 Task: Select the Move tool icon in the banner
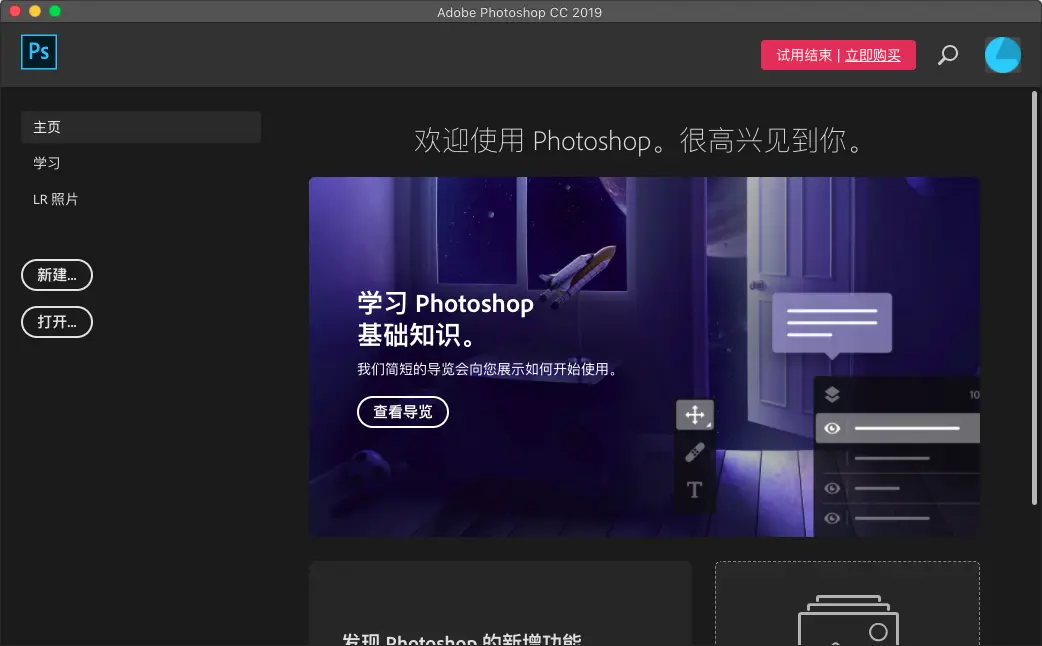tap(694, 413)
